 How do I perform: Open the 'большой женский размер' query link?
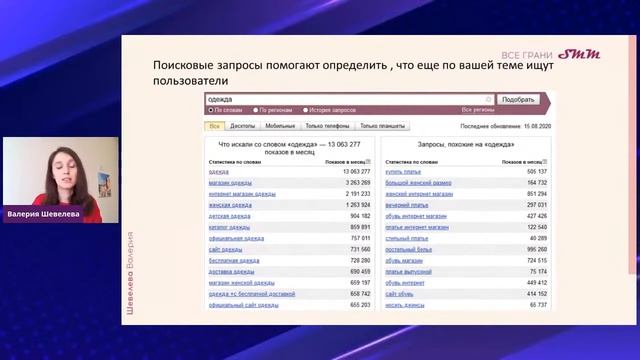coord(418,183)
